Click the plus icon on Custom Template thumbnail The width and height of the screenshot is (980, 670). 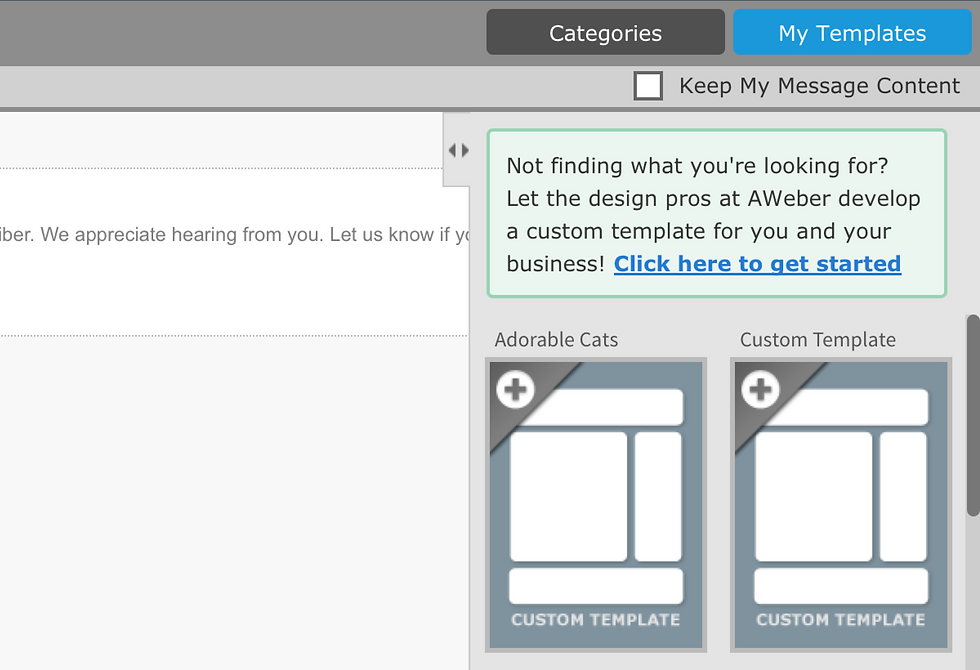[761, 389]
